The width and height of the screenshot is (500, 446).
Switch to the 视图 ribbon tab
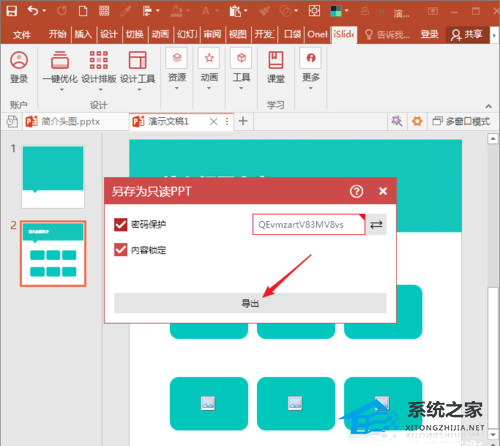pos(238,34)
